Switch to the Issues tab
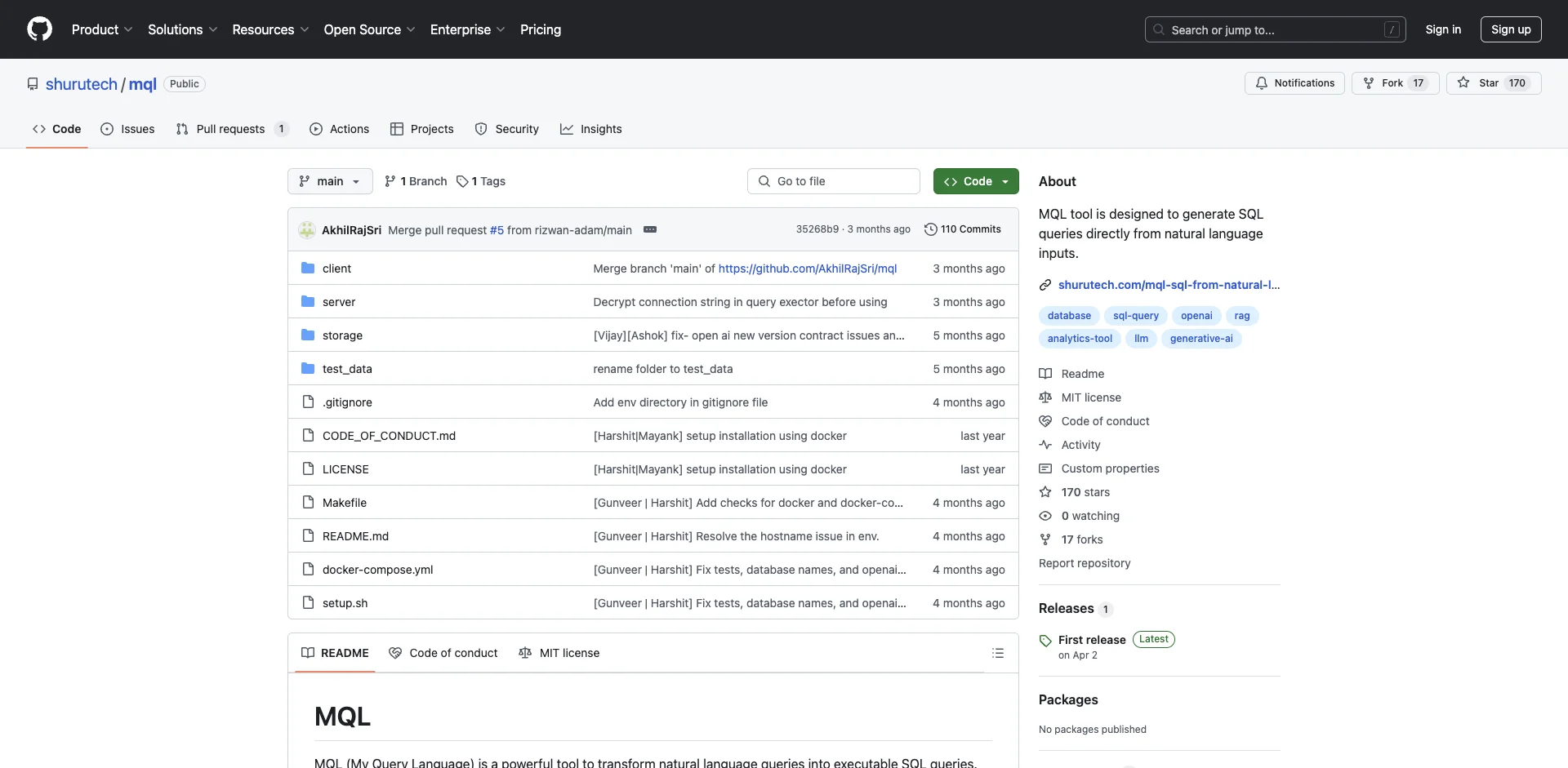The width and height of the screenshot is (1568, 768). 127,129
